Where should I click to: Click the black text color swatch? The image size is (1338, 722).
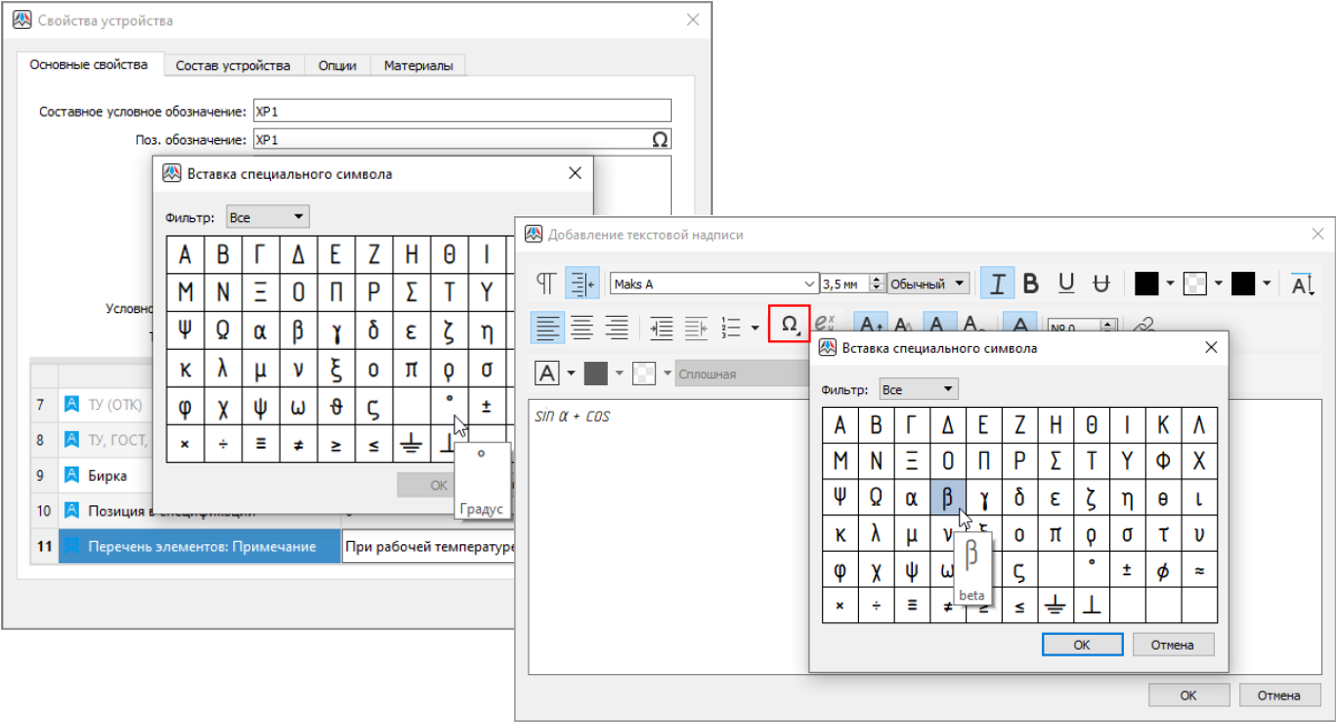(1146, 284)
